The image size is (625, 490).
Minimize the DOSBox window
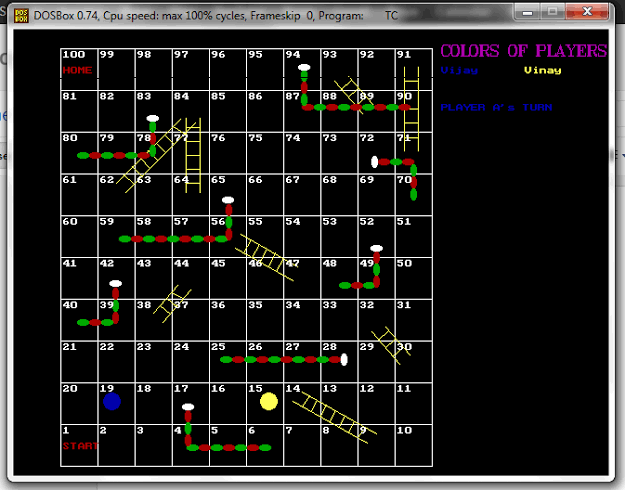pos(531,9)
